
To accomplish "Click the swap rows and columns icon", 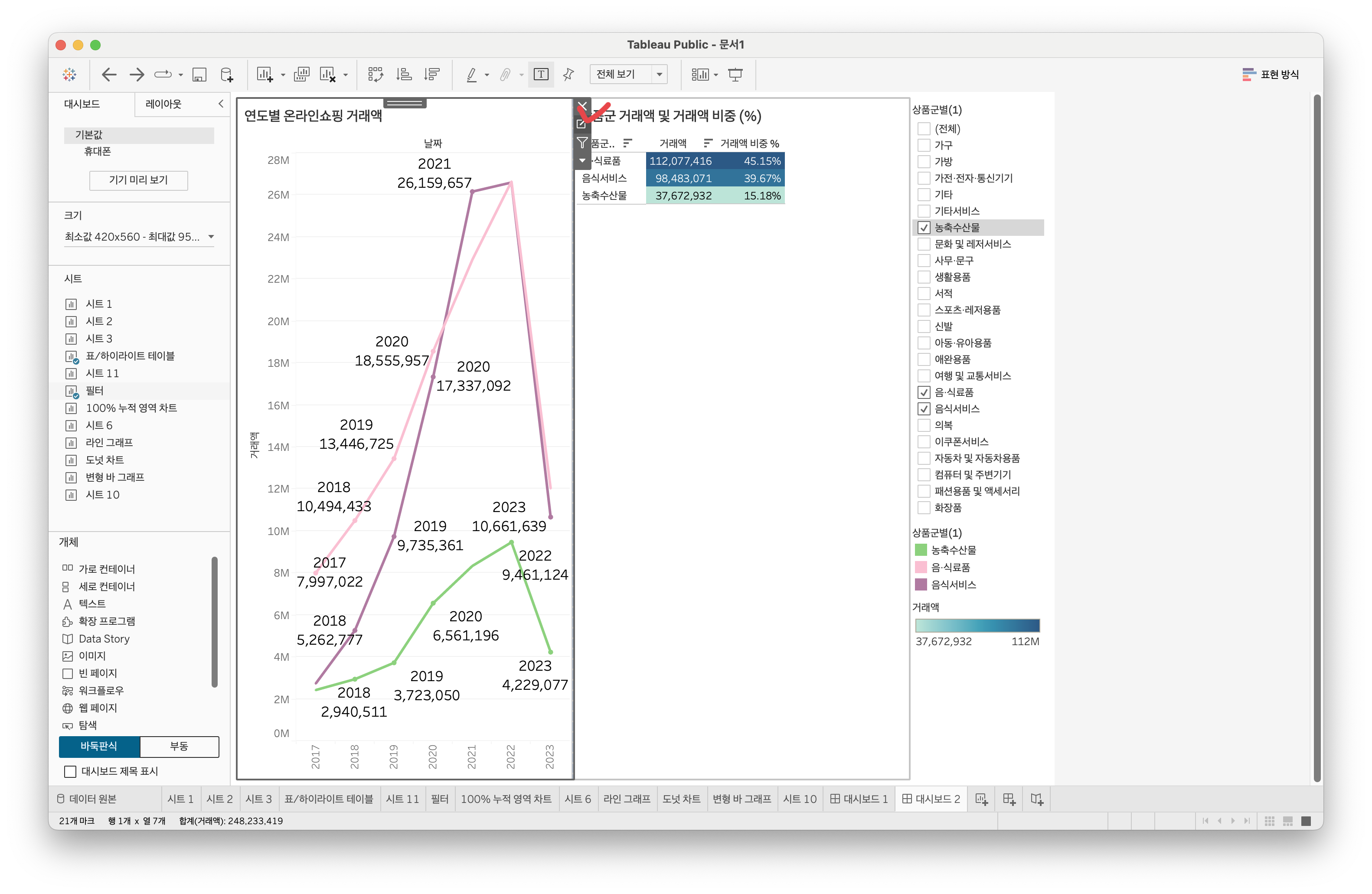I will coord(375,75).
